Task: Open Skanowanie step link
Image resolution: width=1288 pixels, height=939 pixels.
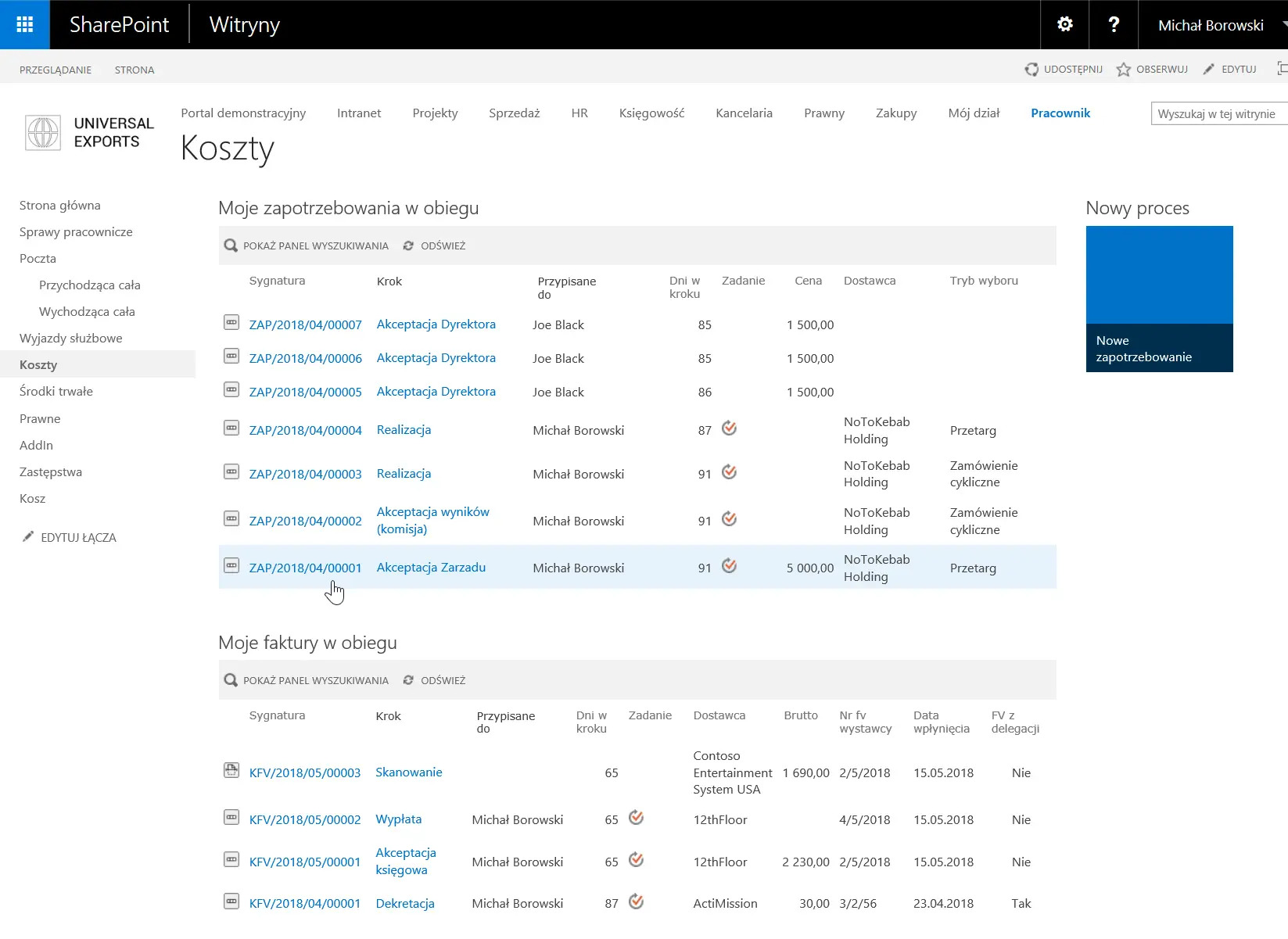Action: tap(409, 772)
